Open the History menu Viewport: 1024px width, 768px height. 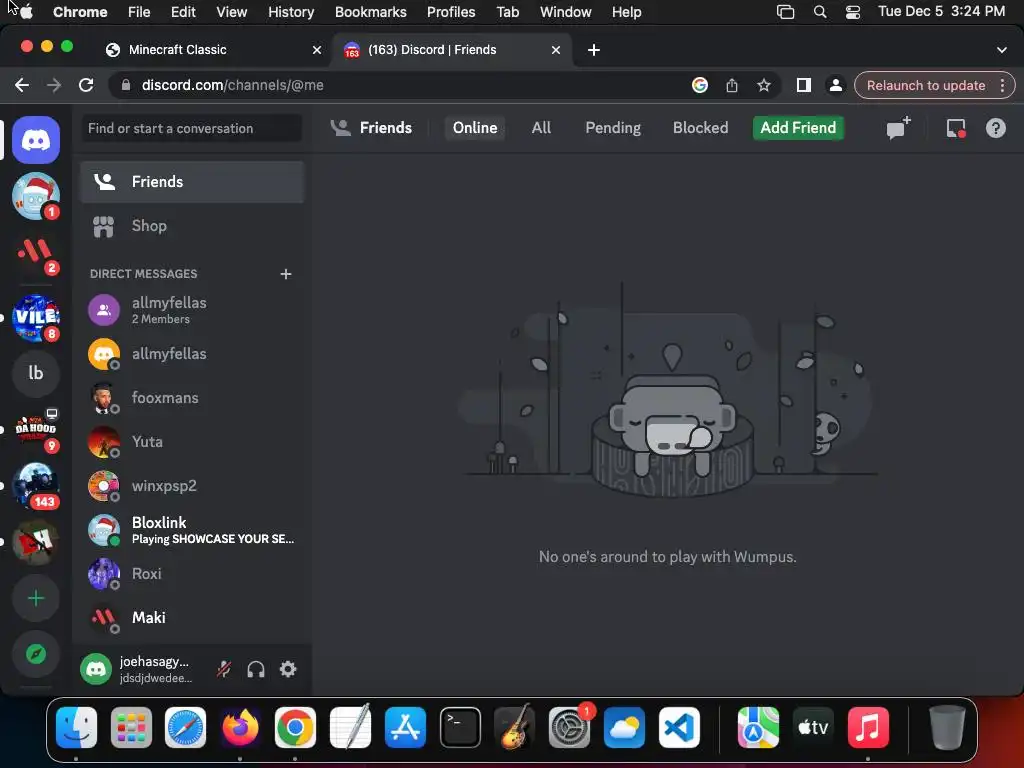click(291, 12)
